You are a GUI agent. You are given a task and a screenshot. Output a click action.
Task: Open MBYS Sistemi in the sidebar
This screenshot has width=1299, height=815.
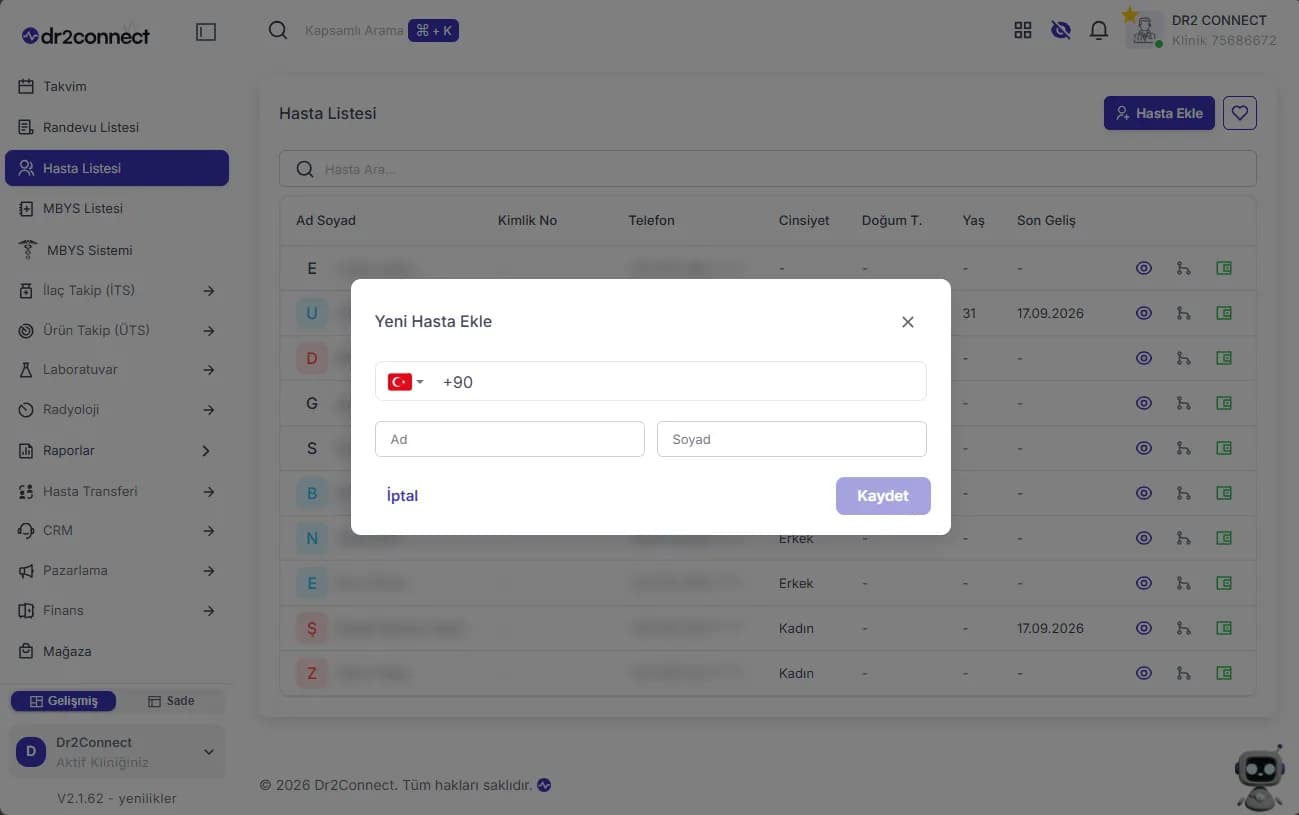pyautogui.click(x=117, y=250)
